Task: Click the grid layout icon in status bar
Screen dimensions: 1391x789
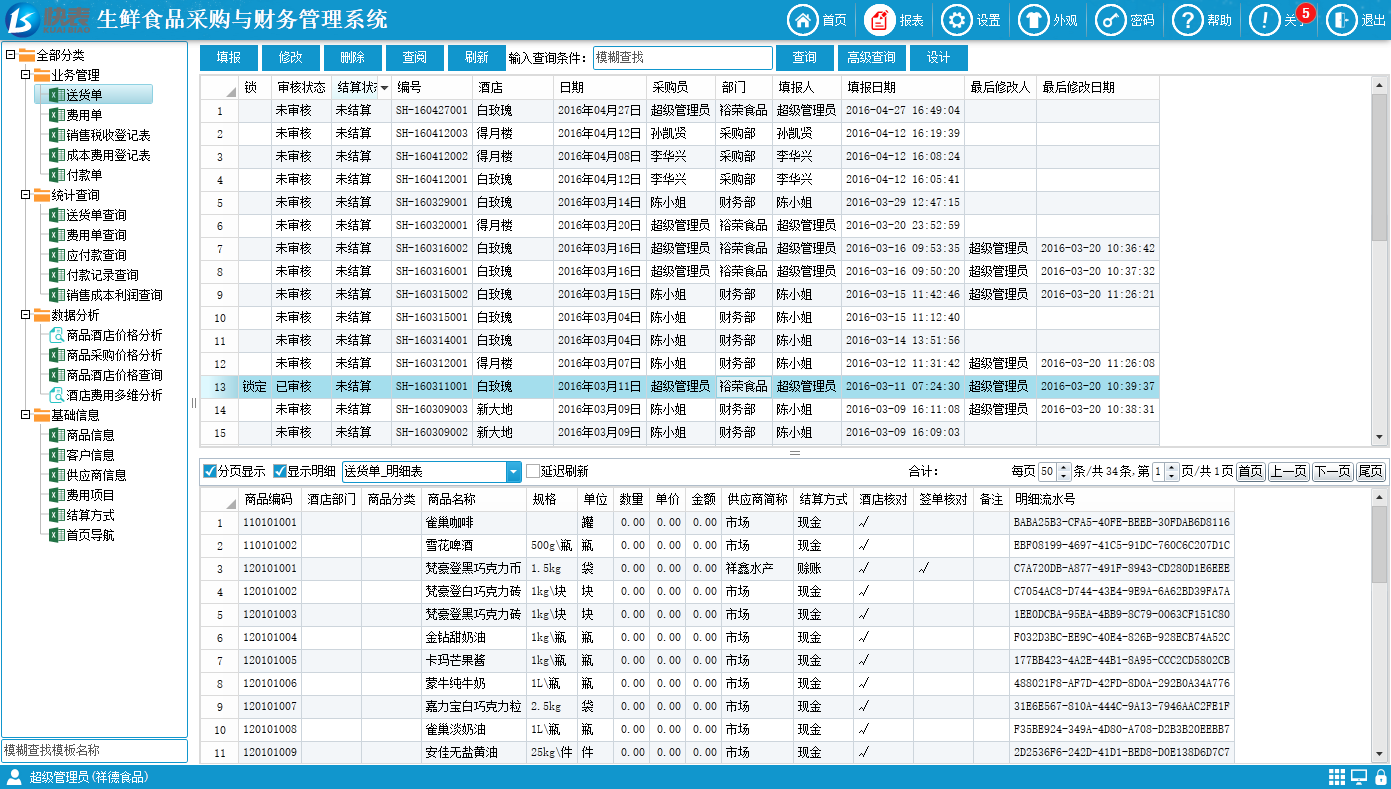Action: [1337, 777]
